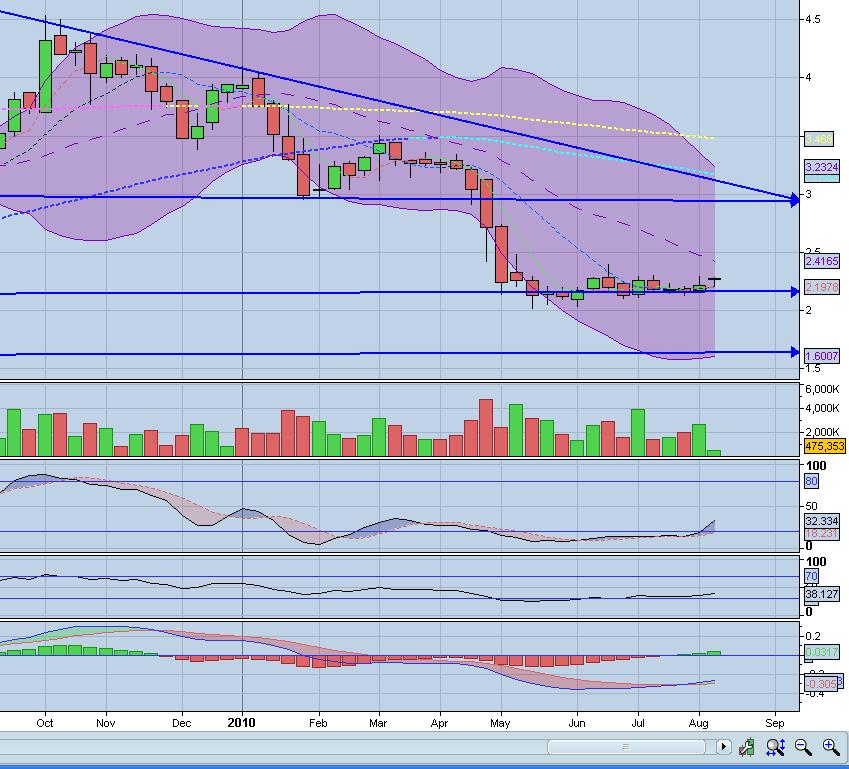Click the Aug date axis label
Screen dimensions: 849x769
click(x=698, y=723)
